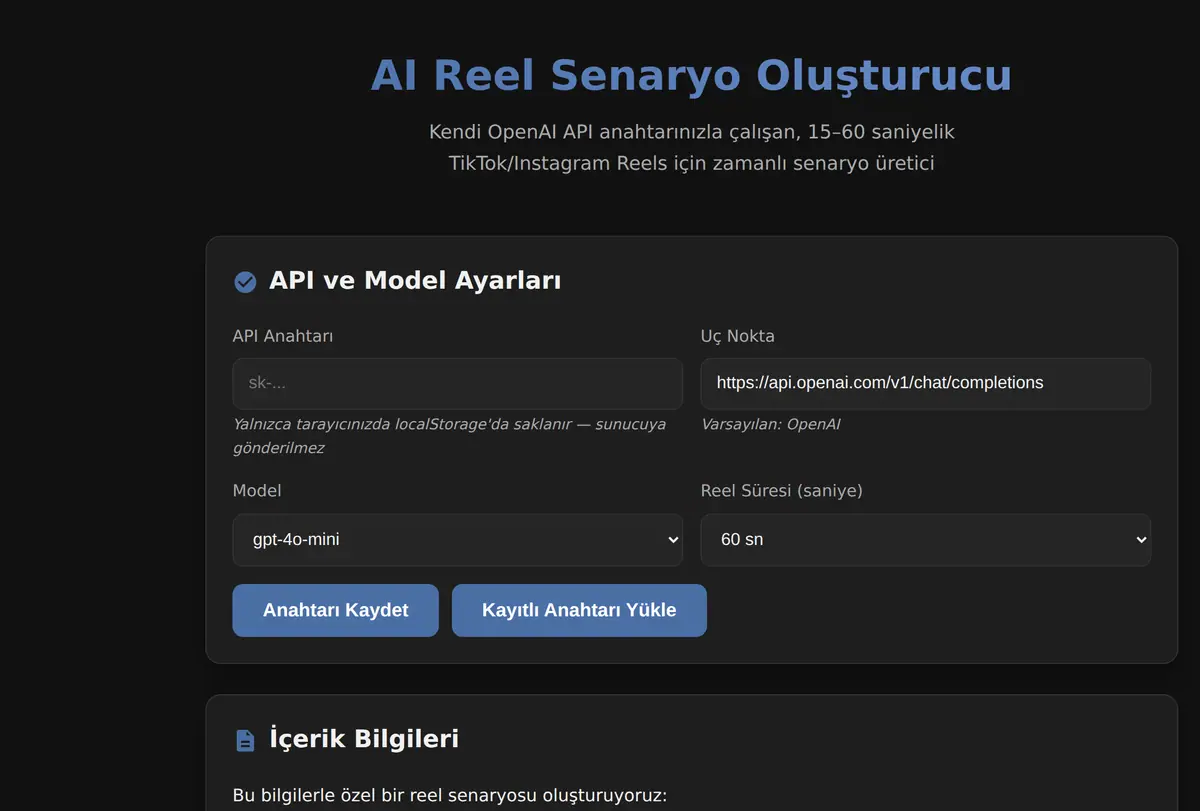The width and height of the screenshot is (1200, 811).
Task: Click the Uç Nokta label
Action: 738,336
